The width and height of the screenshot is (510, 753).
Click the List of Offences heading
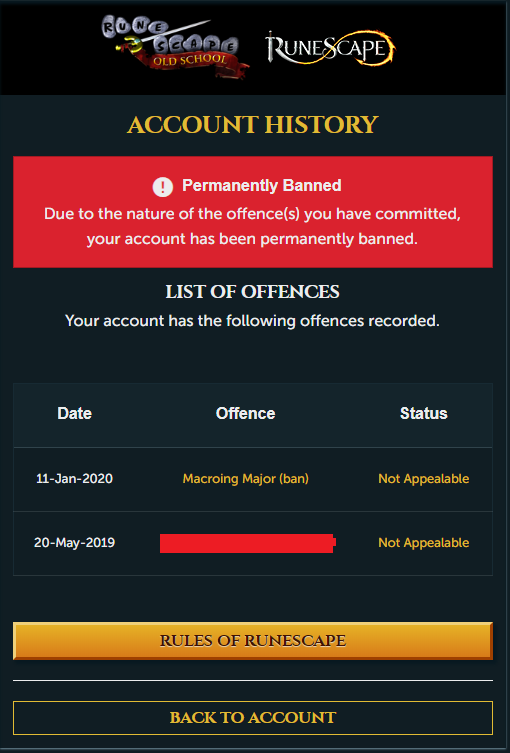[x=253, y=292]
